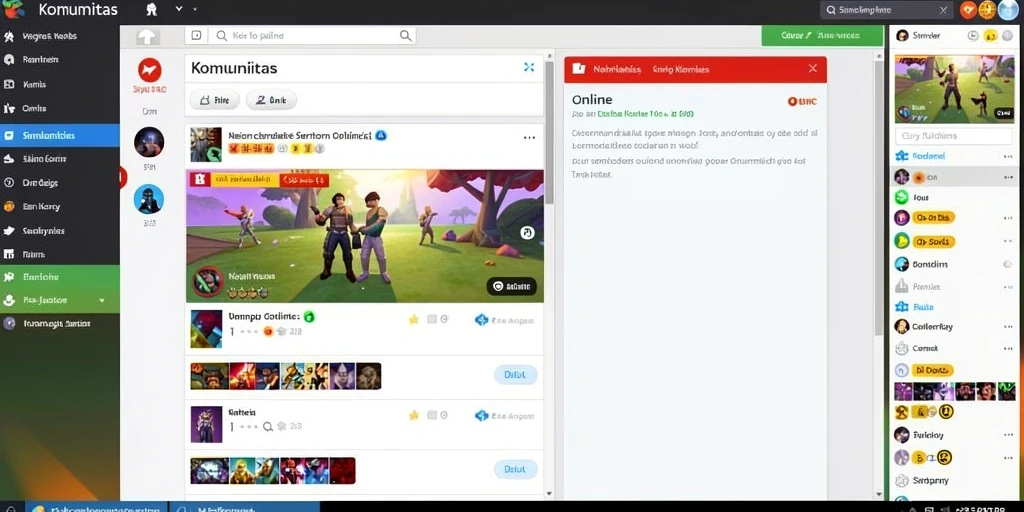Image resolution: width=1024 pixels, height=512 pixels.
Task: Click round white icon at banner's right edge
Action: click(x=527, y=232)
